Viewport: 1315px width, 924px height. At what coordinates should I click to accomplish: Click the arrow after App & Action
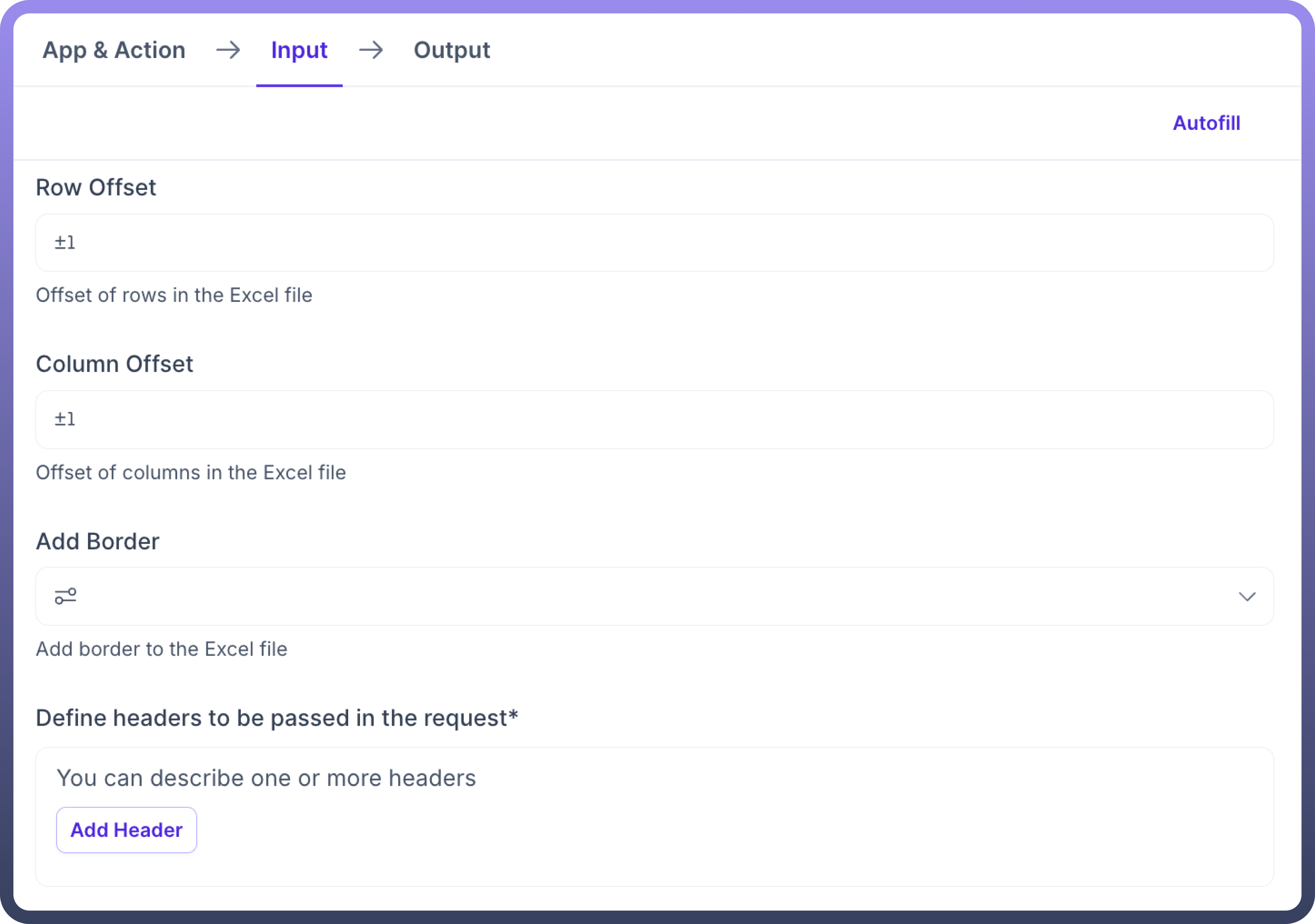(228, 50)
